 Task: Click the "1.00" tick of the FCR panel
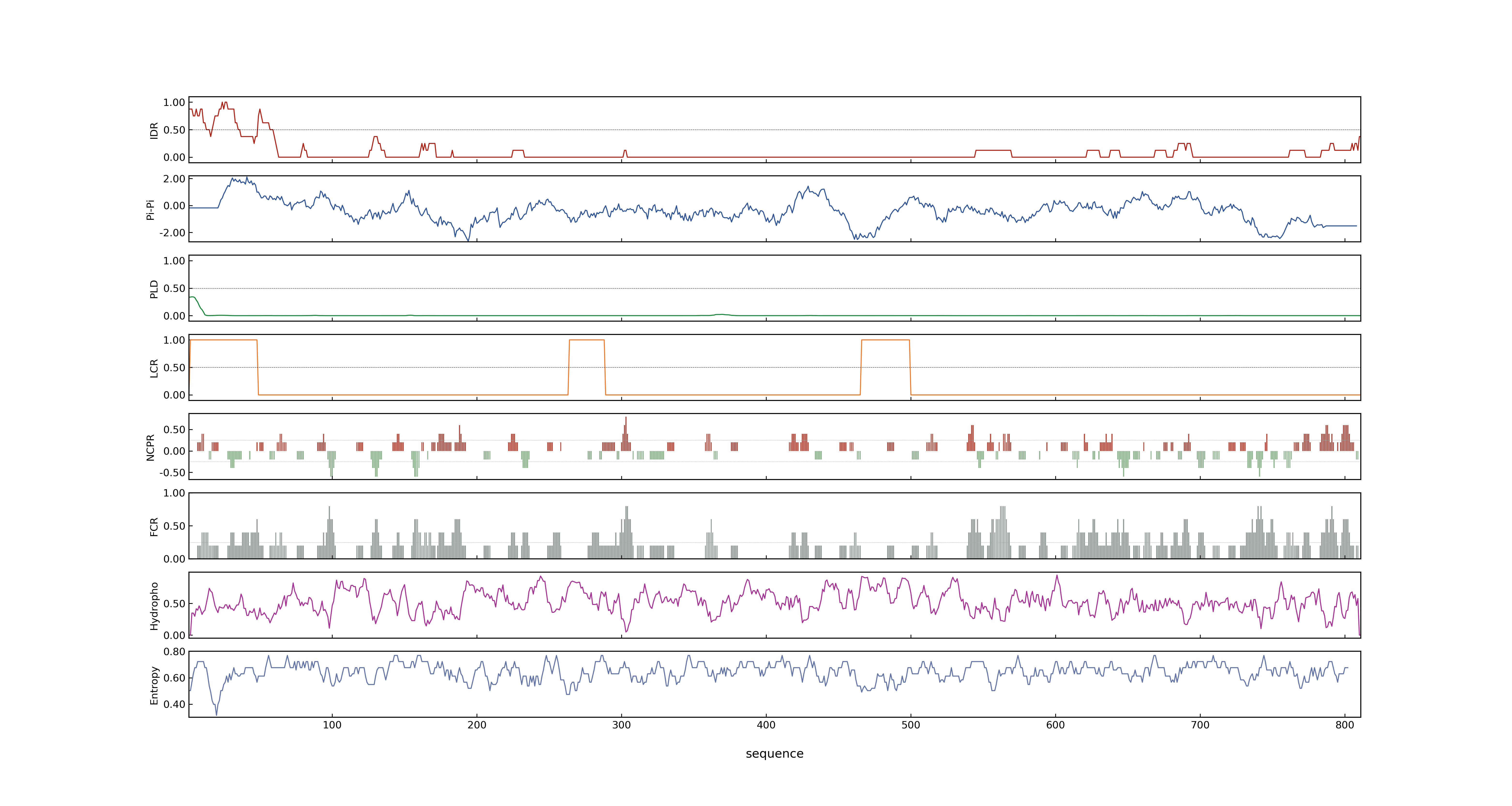(x=174, y=493)
